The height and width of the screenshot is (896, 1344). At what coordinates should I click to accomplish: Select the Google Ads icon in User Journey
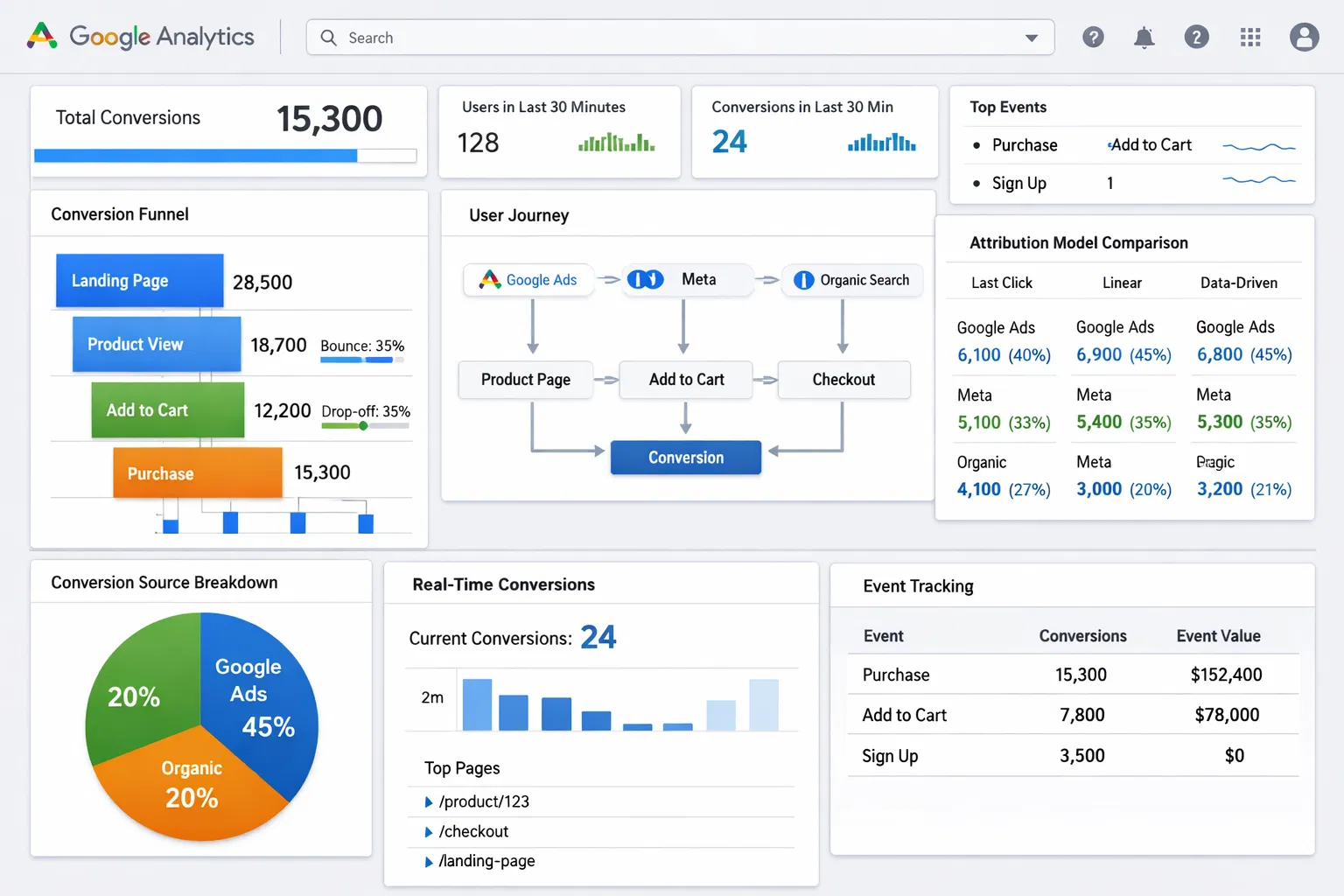pyautogui.click(x=489, y=279)
